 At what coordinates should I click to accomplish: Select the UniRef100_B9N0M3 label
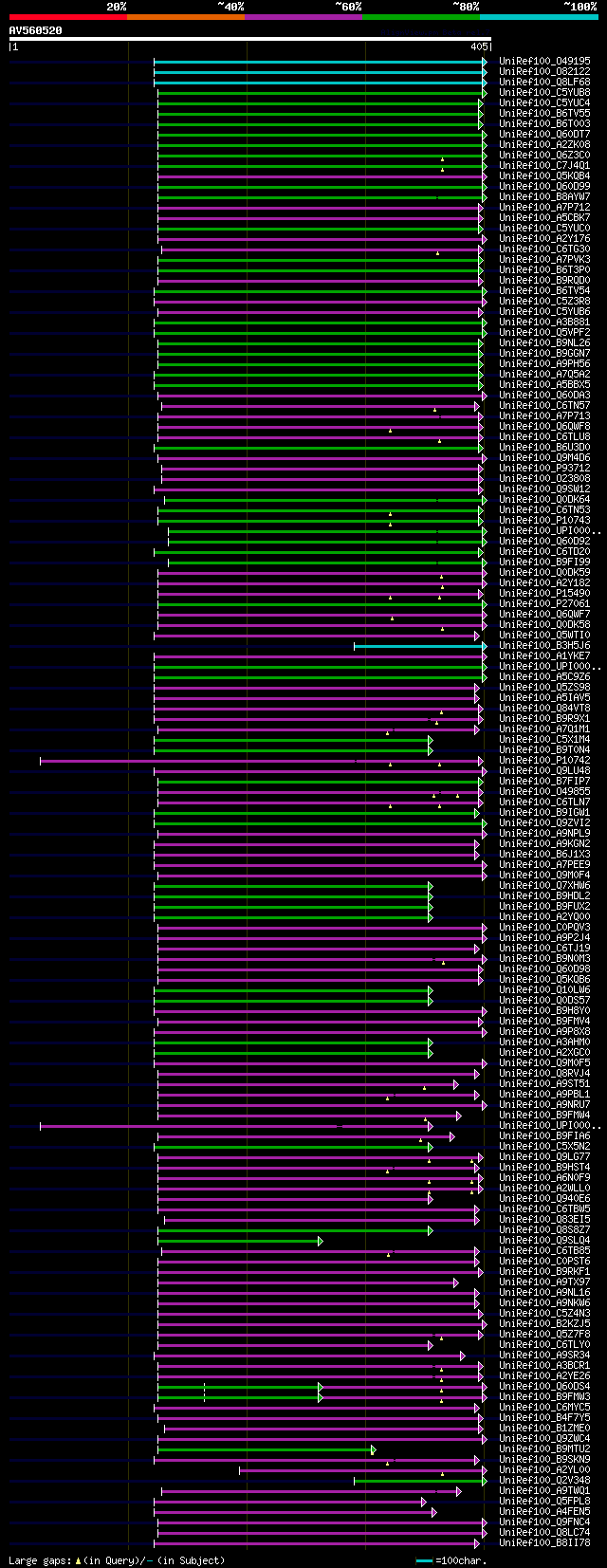click(544, 959)
